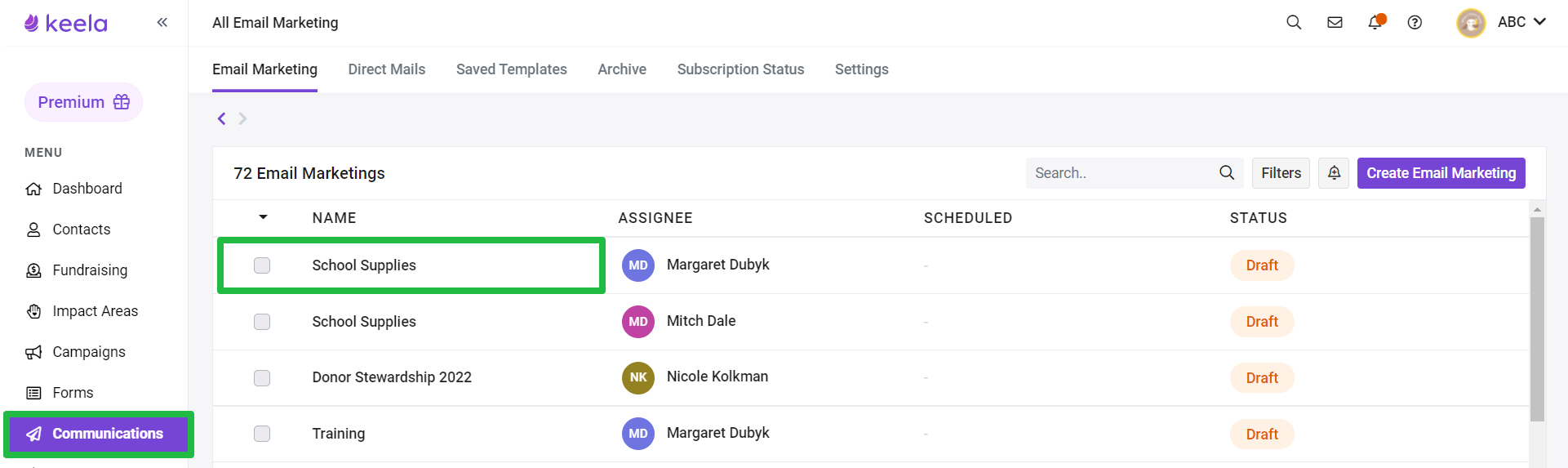1568x468 pixels.
Task: Click the vertical scrollbar thumb of table
Action: pyautogui.click(x=1537, y=319)
